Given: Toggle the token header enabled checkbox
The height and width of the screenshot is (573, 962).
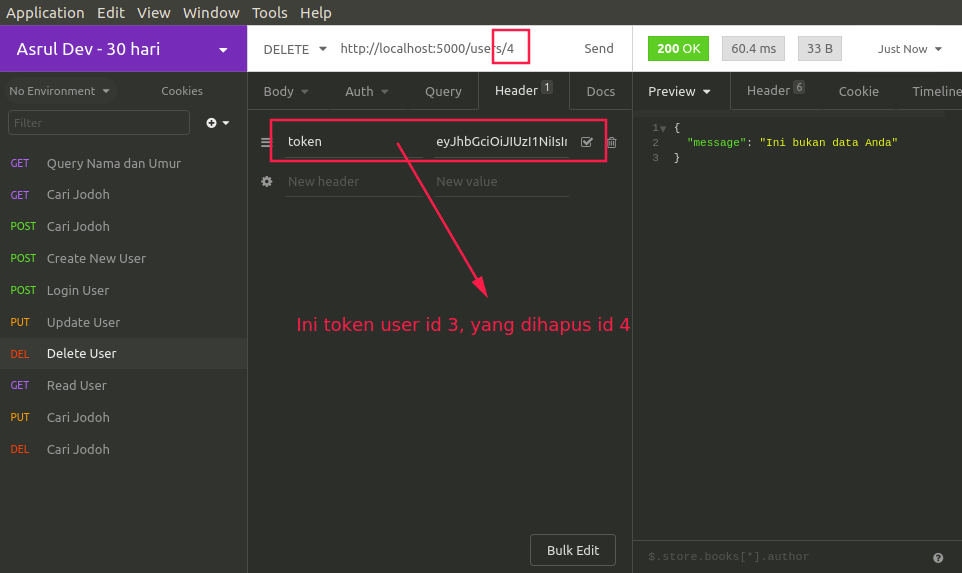Looking at the screenshot, I should (x=587, y=142).
